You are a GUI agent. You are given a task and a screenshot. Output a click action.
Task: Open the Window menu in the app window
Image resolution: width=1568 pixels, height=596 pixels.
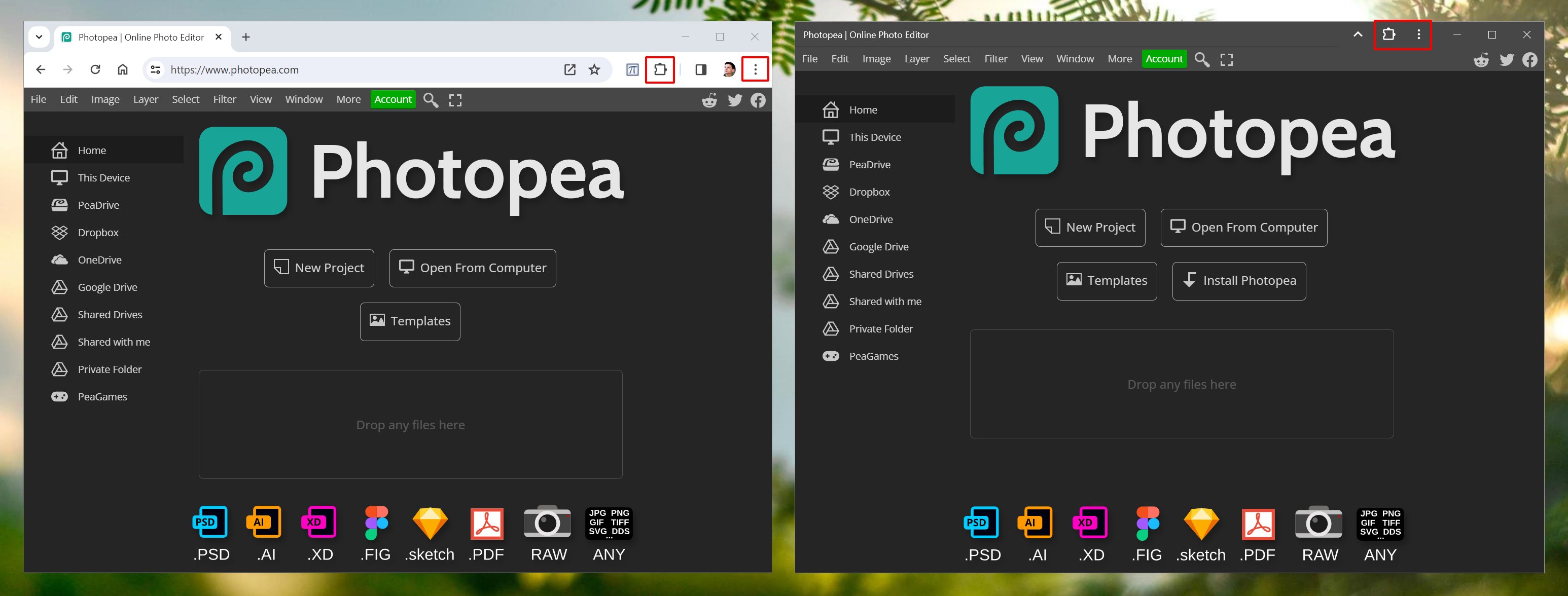(x=1075, y=58)
